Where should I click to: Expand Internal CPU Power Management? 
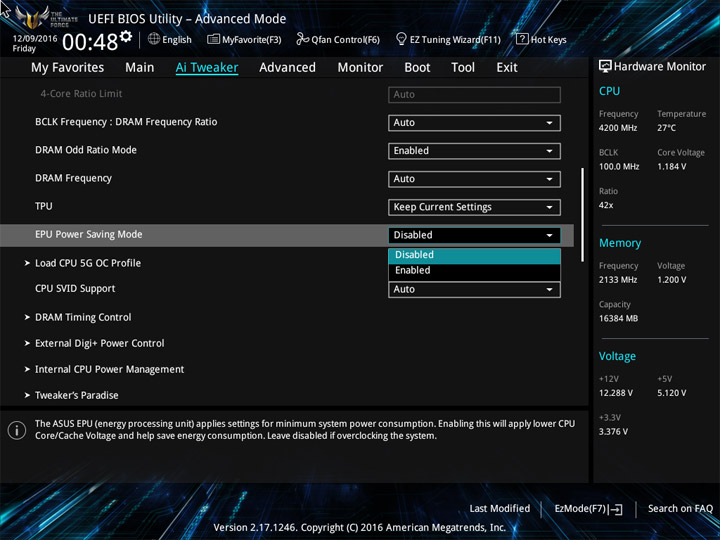click(109, 369)
